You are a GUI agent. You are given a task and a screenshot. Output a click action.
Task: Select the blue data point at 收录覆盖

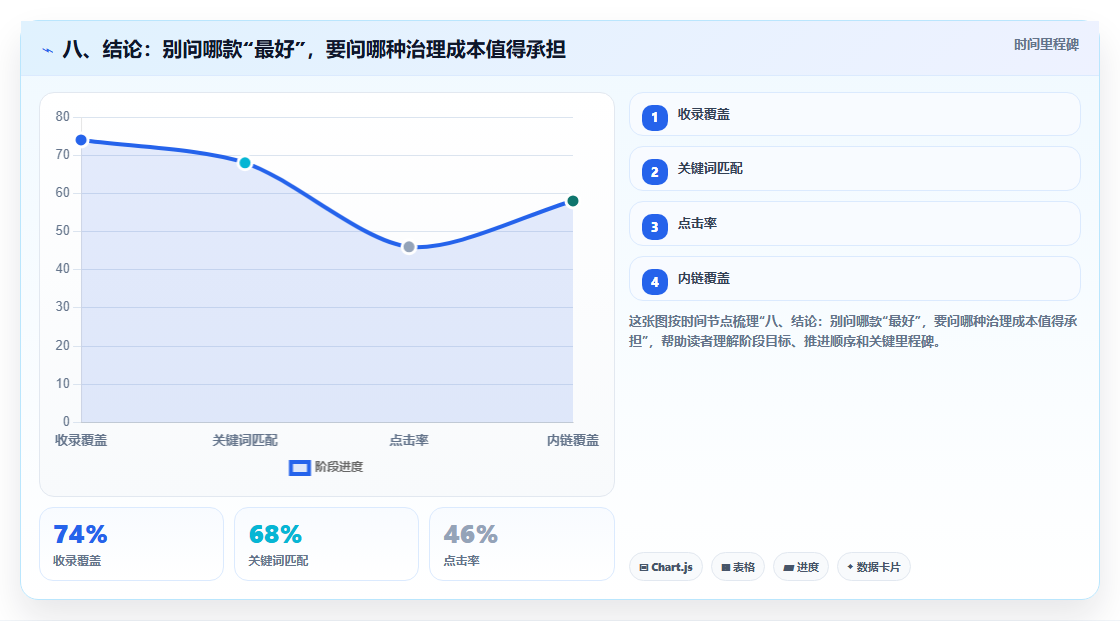pos(81,140)
